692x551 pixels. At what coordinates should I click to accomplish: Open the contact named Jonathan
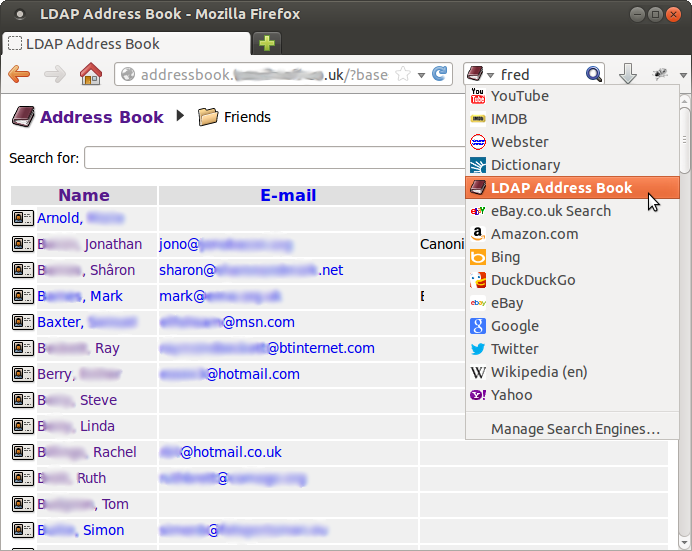[90, 244]
